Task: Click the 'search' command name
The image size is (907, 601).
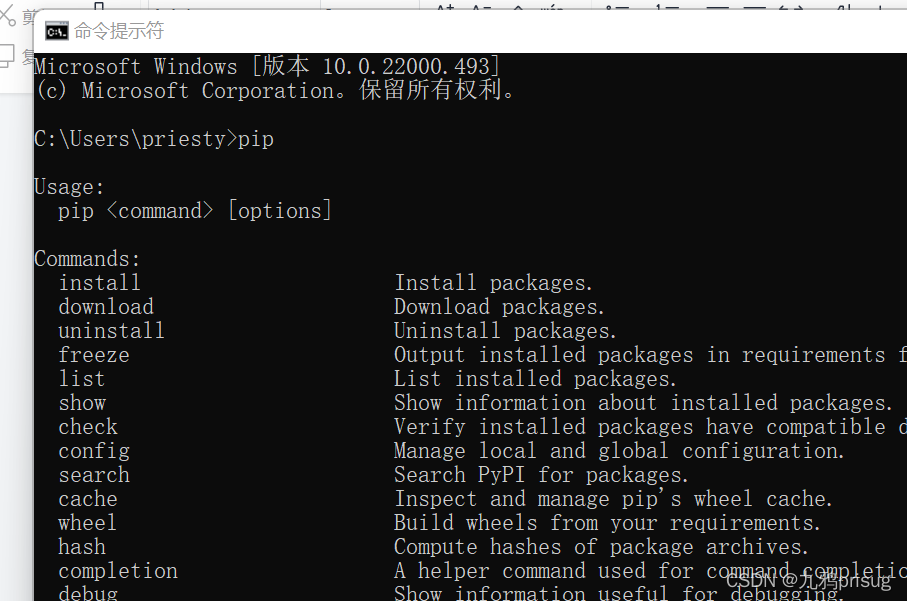Action: point(94,475)
